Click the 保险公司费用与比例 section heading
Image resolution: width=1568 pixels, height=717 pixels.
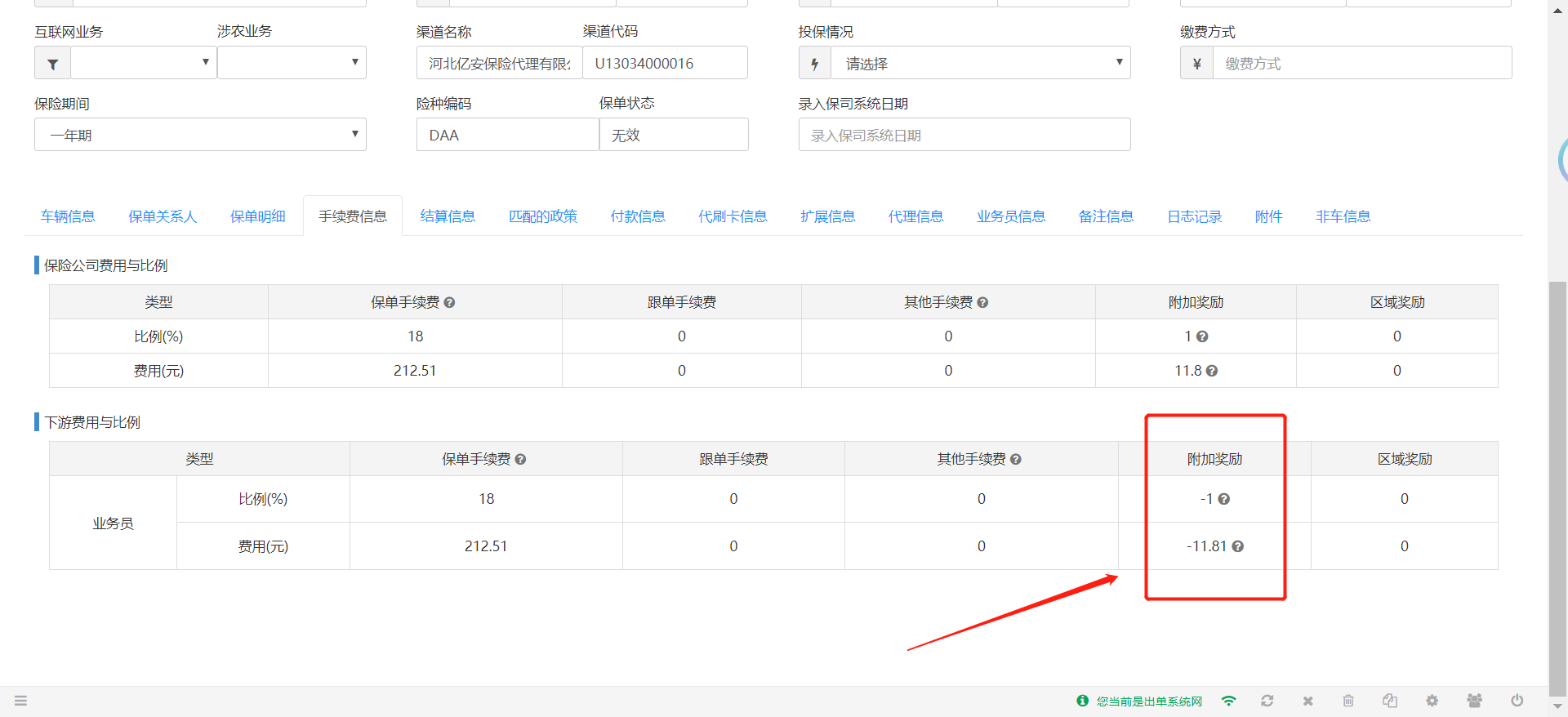[x=105, y=265]
